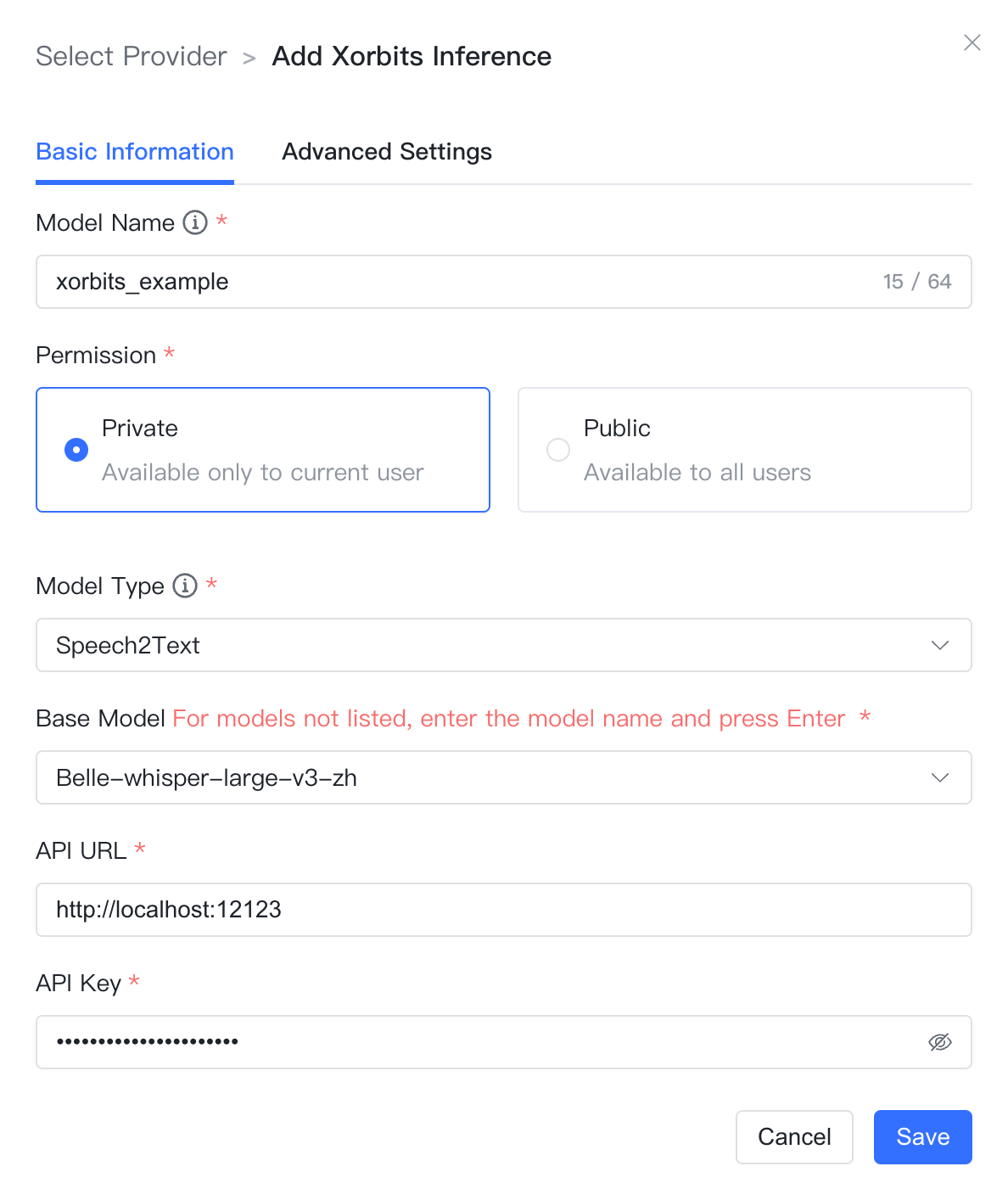This screenshot has width=1008, height=1200.
Task: Select the Private permission radio button
Action: coord(76,450)
